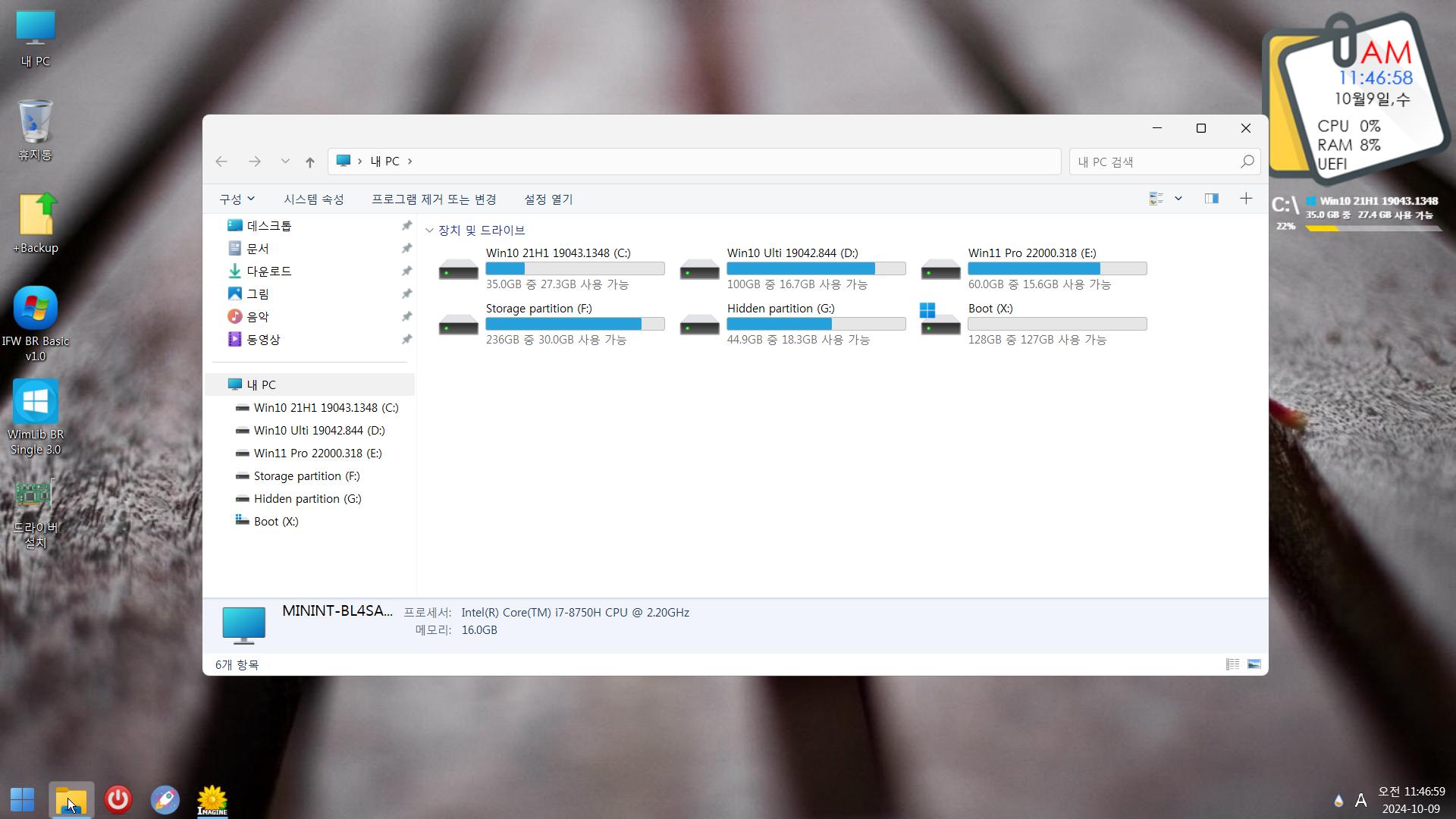The height and width of the screenshot is (819, 1456).
Task: Click 설정 열기 command
Action: tap(548, 199)
